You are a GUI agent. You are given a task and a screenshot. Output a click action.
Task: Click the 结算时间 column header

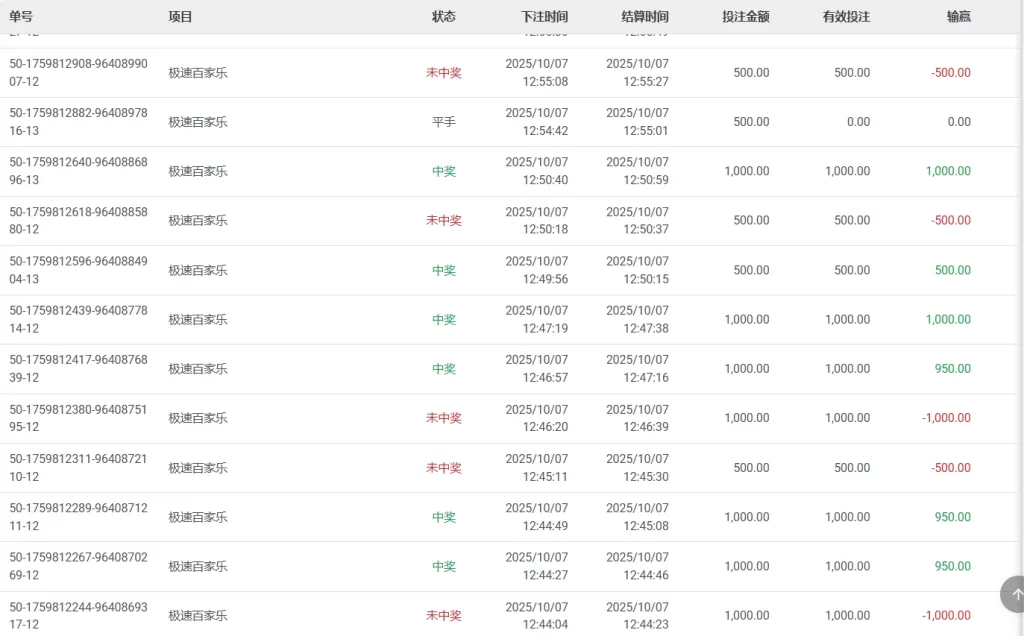click(644, 17)
